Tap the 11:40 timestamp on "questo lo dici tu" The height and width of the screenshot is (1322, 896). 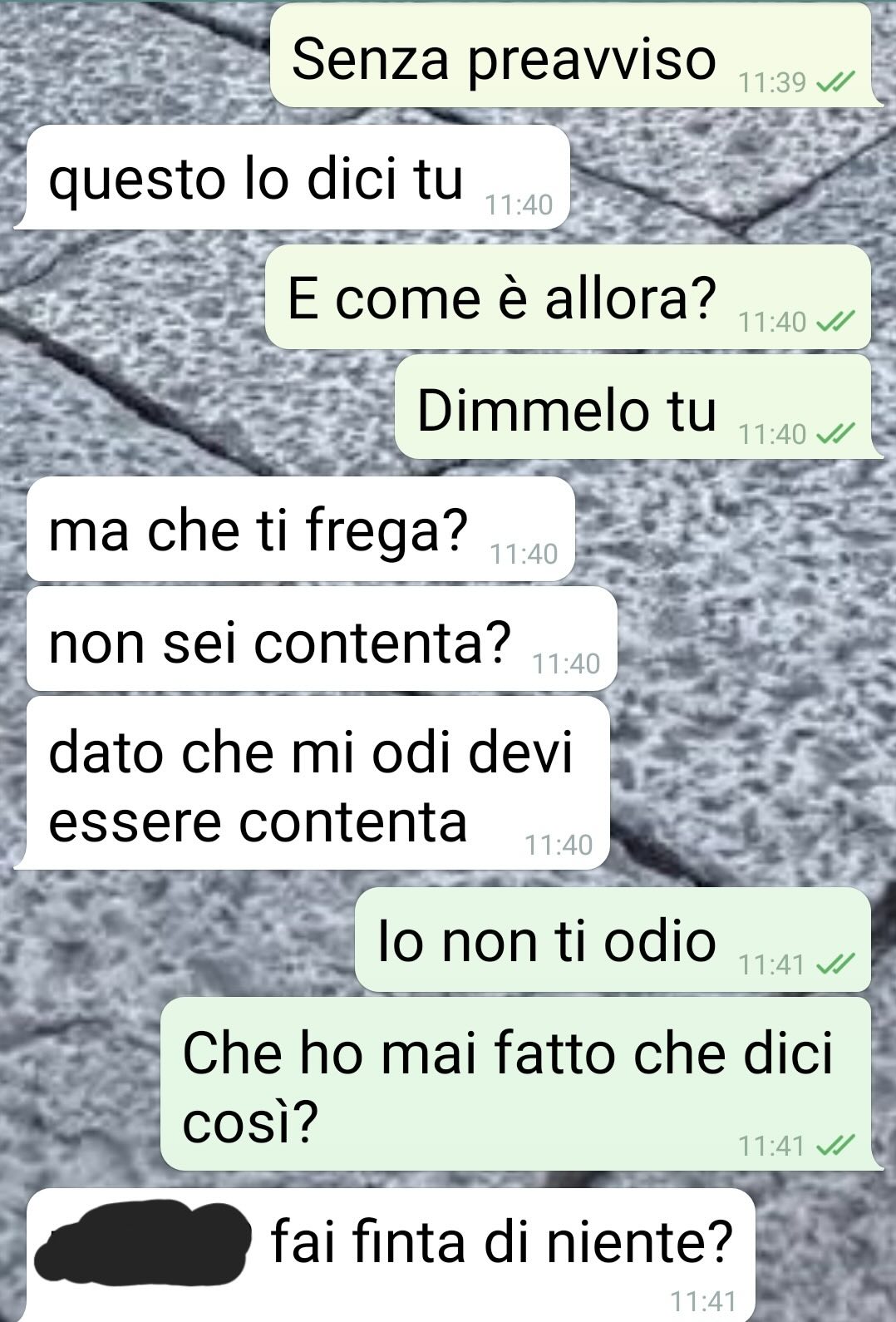coord(519,205)
